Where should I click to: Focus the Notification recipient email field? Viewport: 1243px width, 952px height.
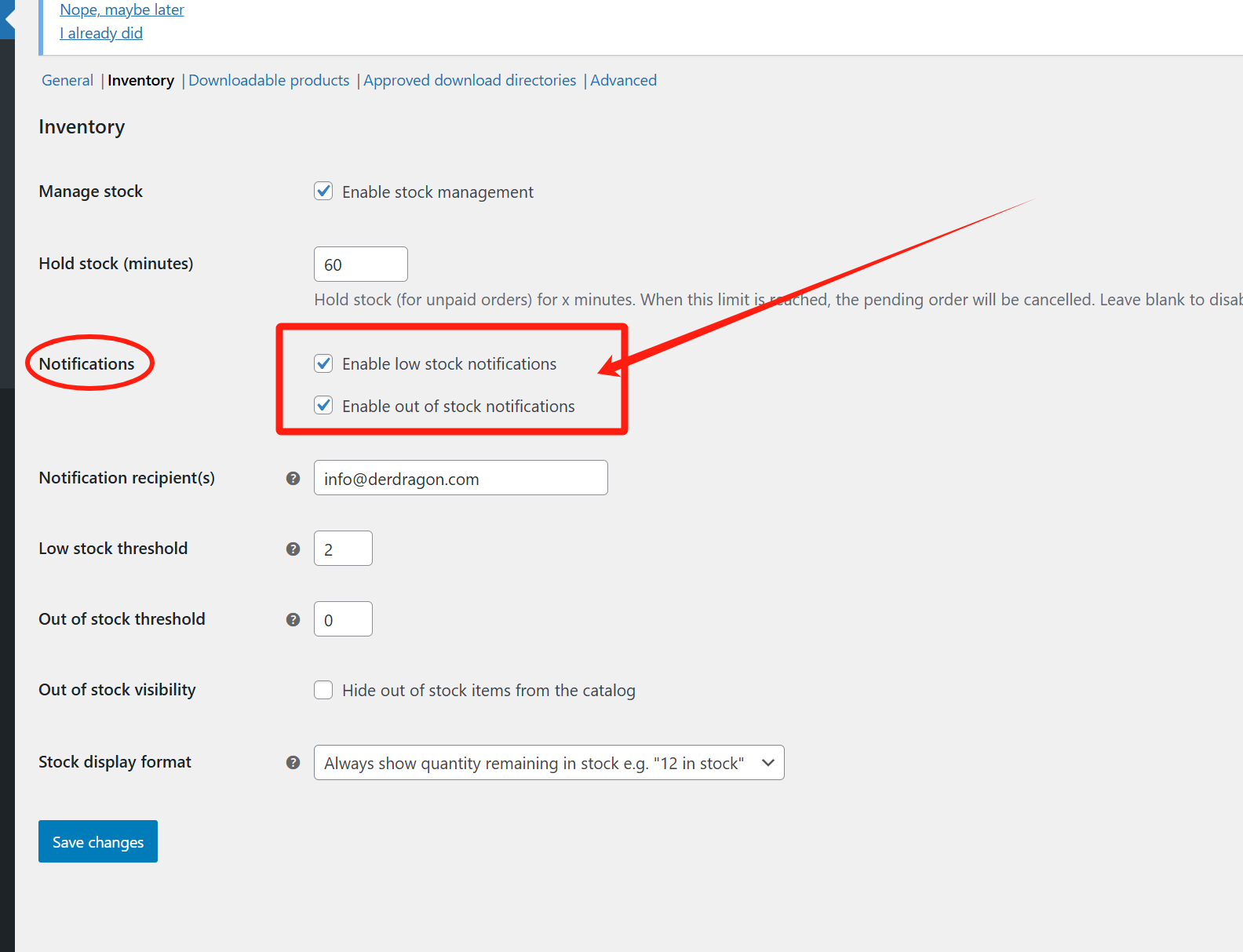coord(461,477)
